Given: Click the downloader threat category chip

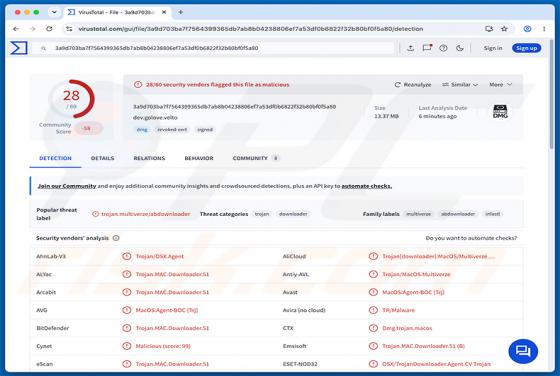Looking at the screenshot, I should point(293,214).
